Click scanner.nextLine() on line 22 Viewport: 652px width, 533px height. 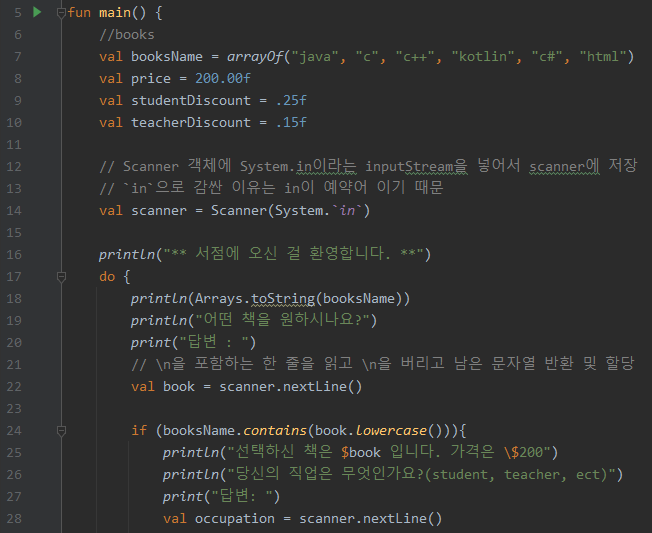(290, 387)
